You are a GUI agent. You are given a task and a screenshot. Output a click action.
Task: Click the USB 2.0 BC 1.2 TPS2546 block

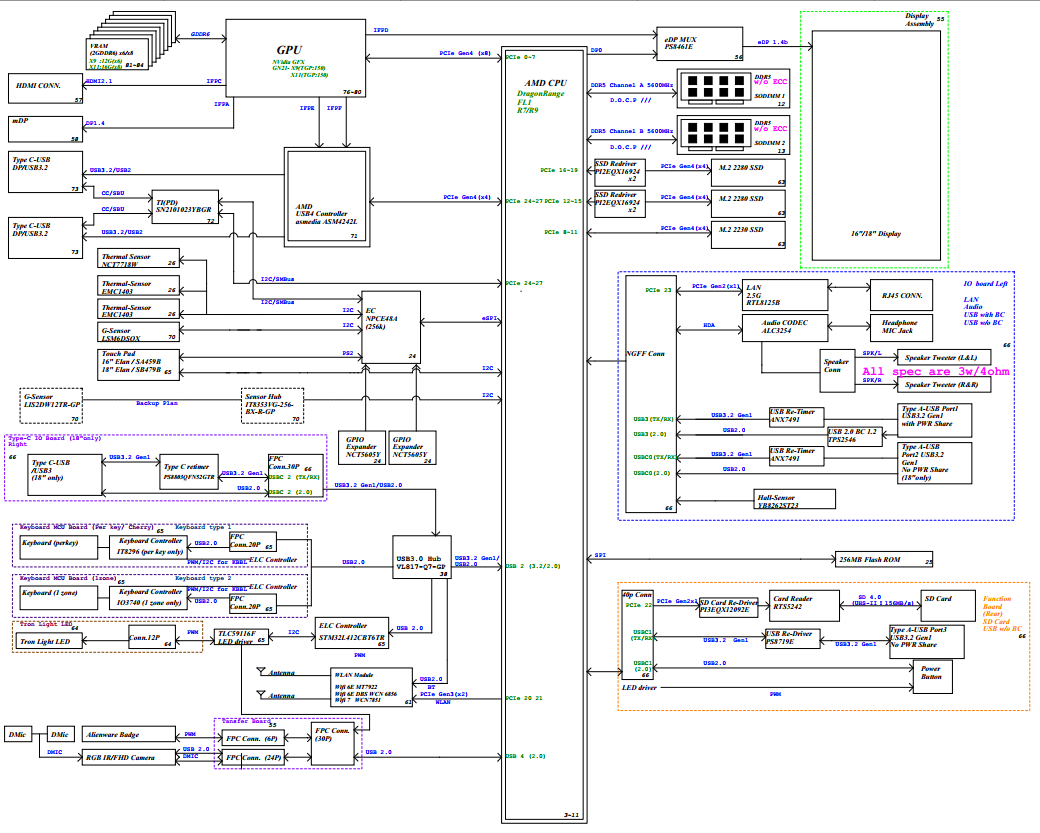pyautogui.click(x=855, y=436)
